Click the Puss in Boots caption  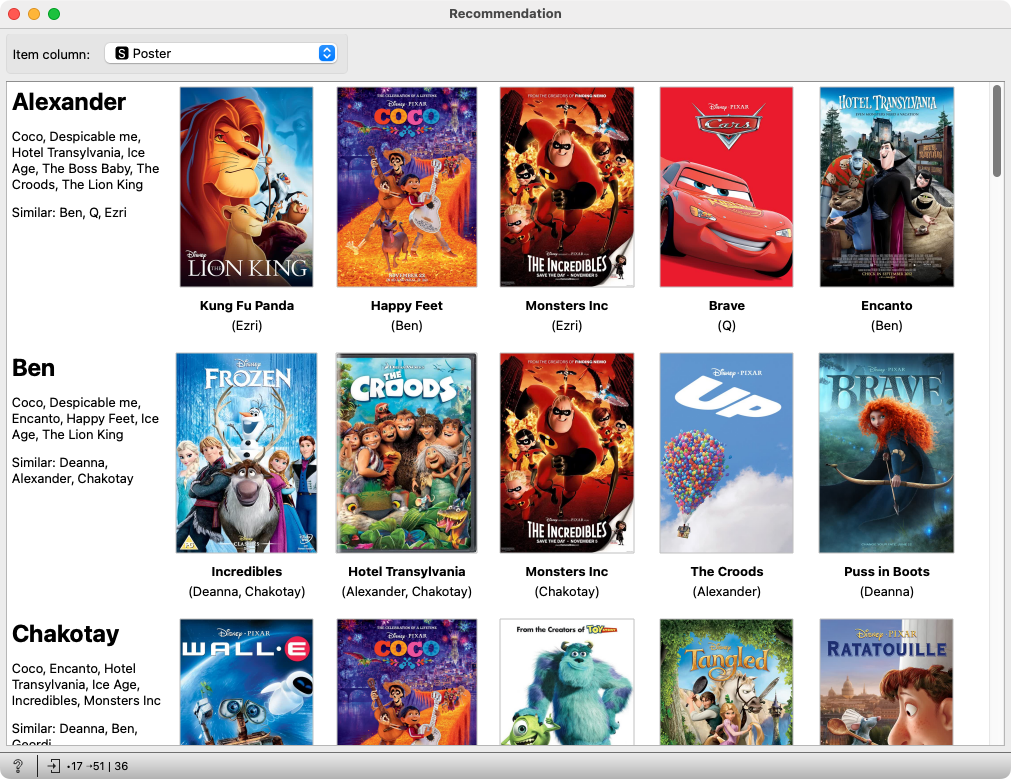[x=887, y=571]
